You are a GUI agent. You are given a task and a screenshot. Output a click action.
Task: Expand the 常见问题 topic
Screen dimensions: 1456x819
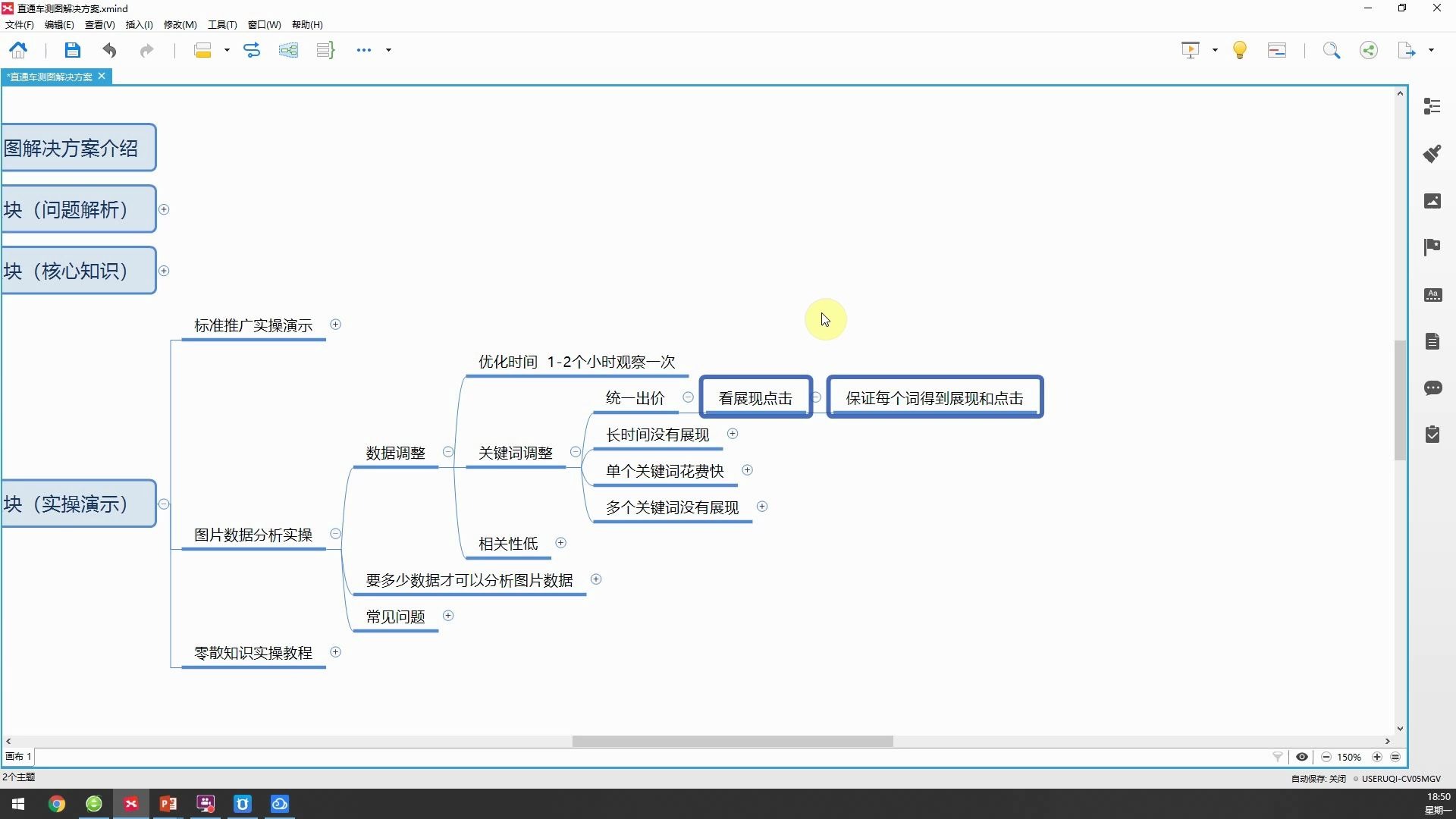coord(448,616)
